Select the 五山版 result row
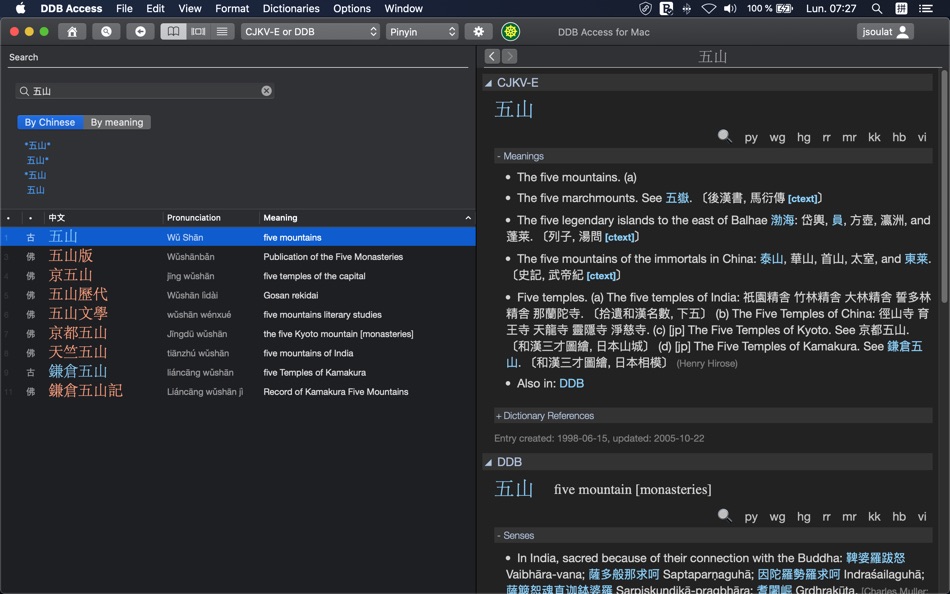Image resolution: width=950 pixels, height=594 pixels. click(238, 256)
